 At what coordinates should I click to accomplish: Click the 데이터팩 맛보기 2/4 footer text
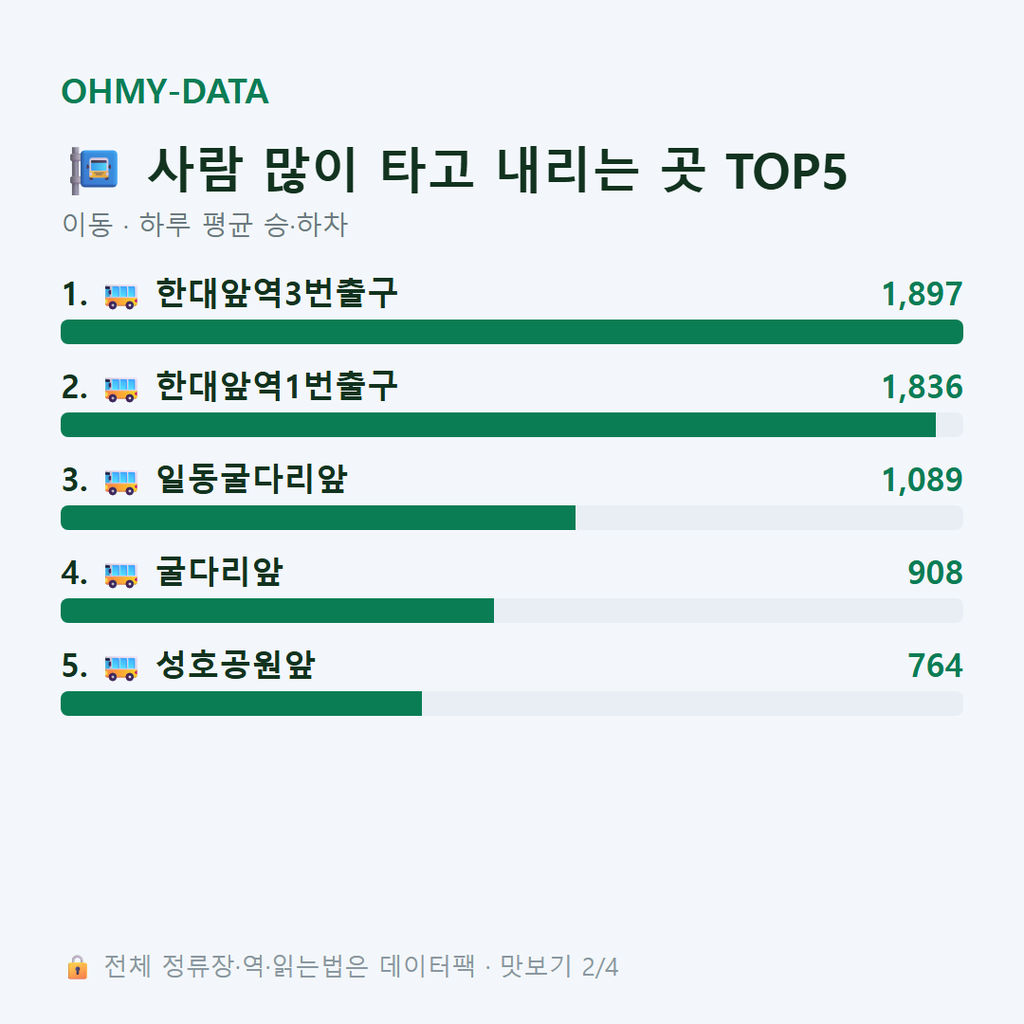[x=499, y=967]
